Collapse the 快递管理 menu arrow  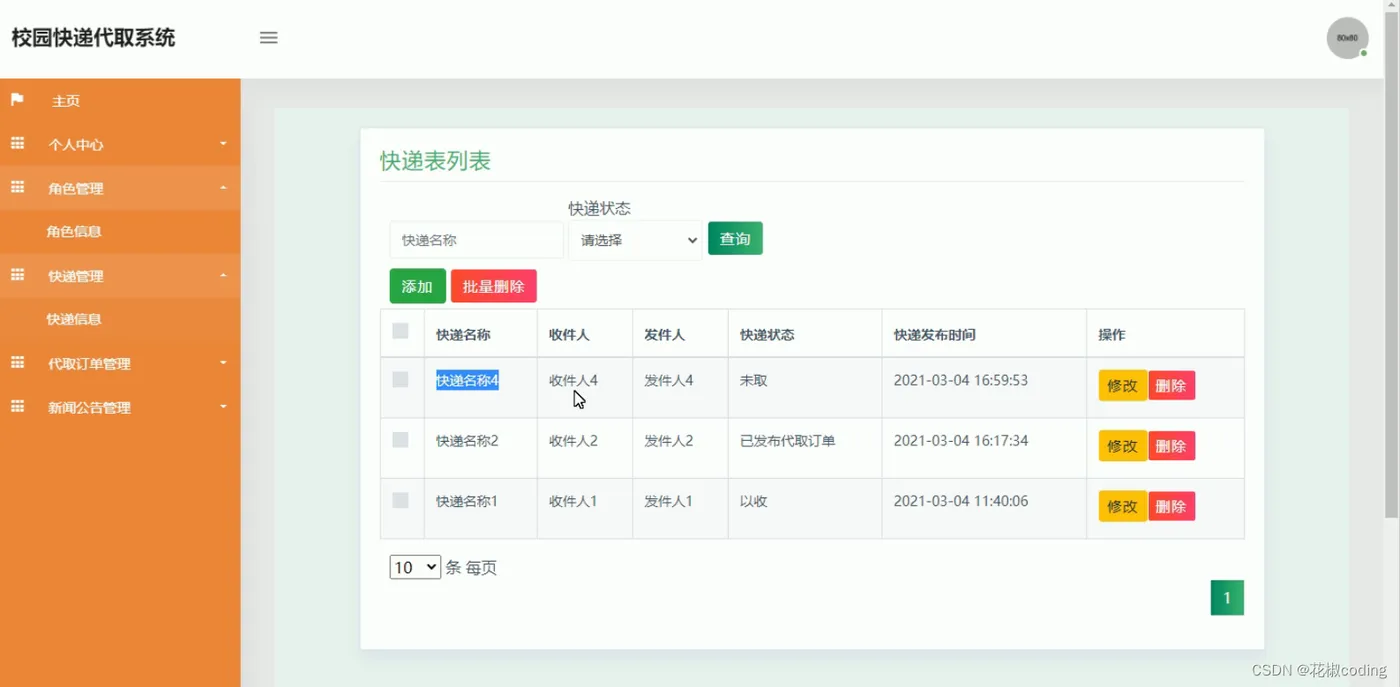tap(223, 275)
